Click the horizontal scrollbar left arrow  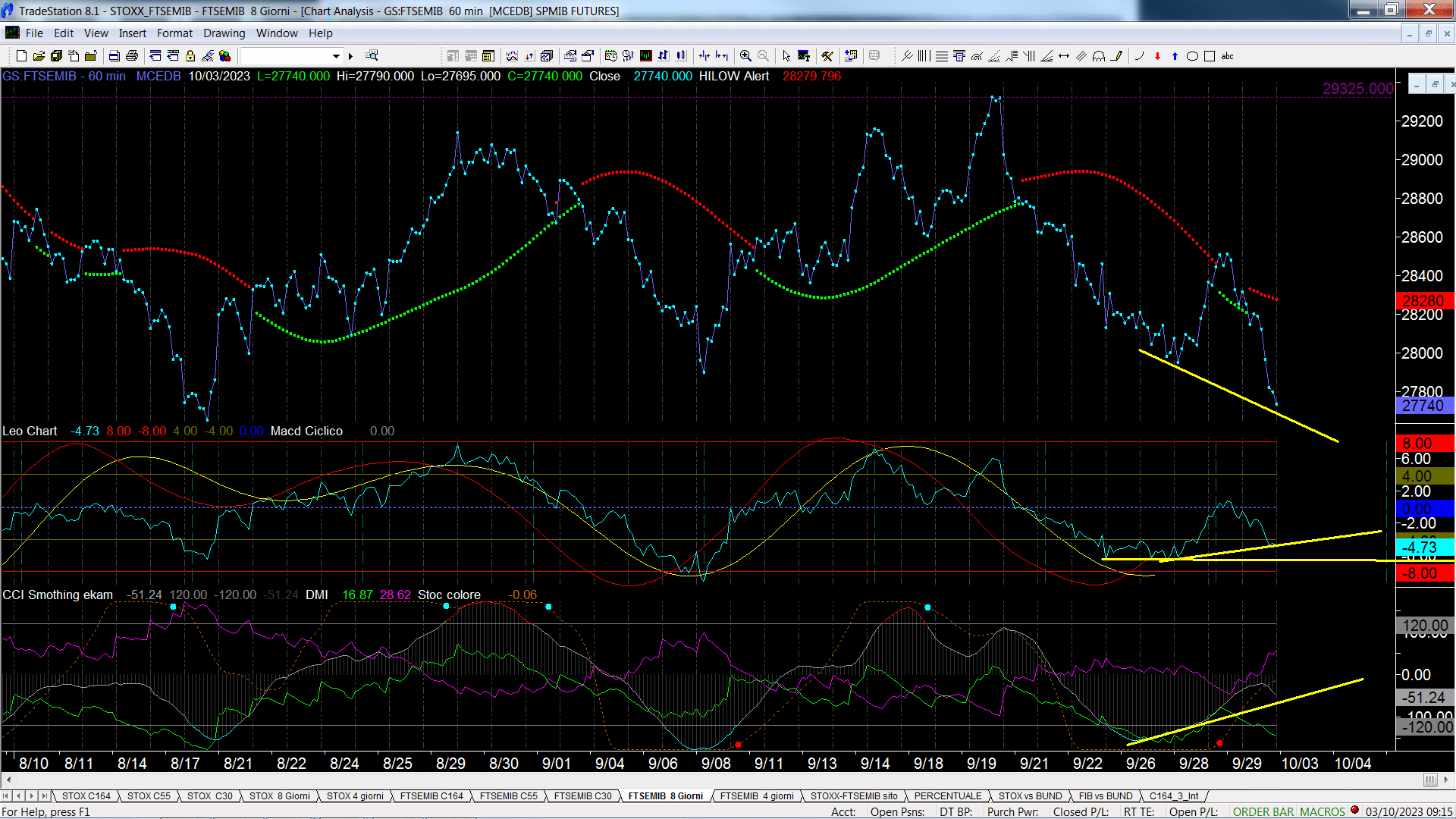8,780
